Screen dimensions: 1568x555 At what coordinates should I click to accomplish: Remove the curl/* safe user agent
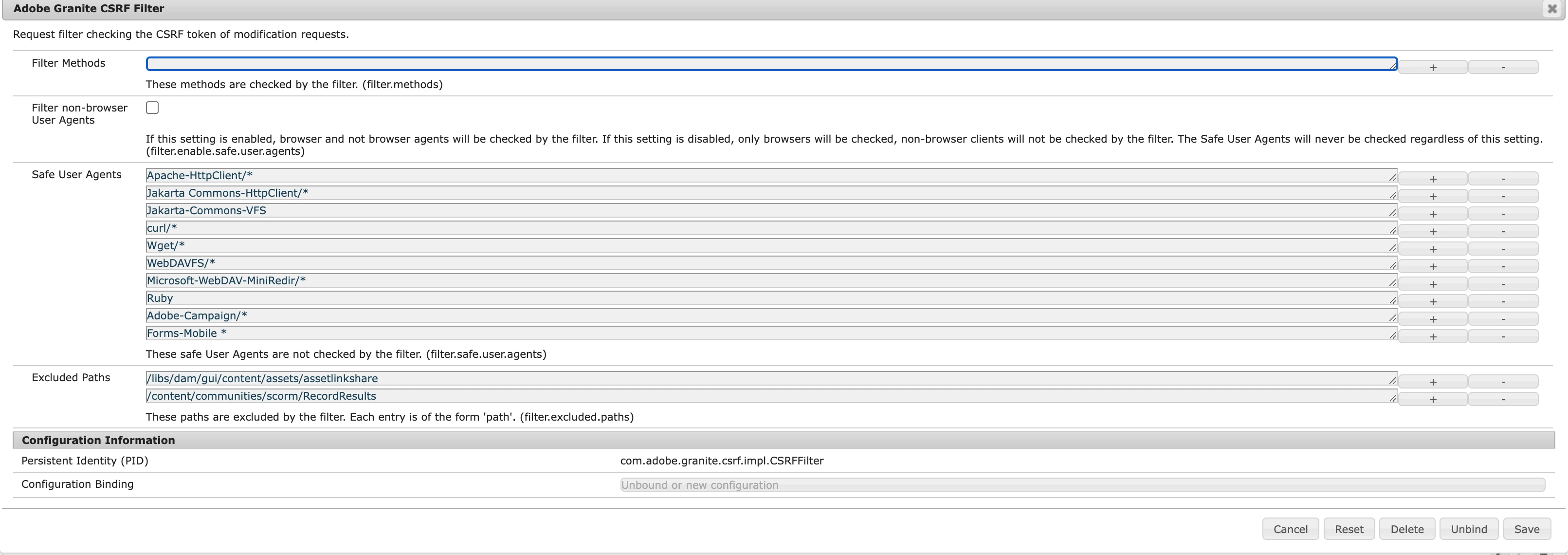click(1503, 231)
